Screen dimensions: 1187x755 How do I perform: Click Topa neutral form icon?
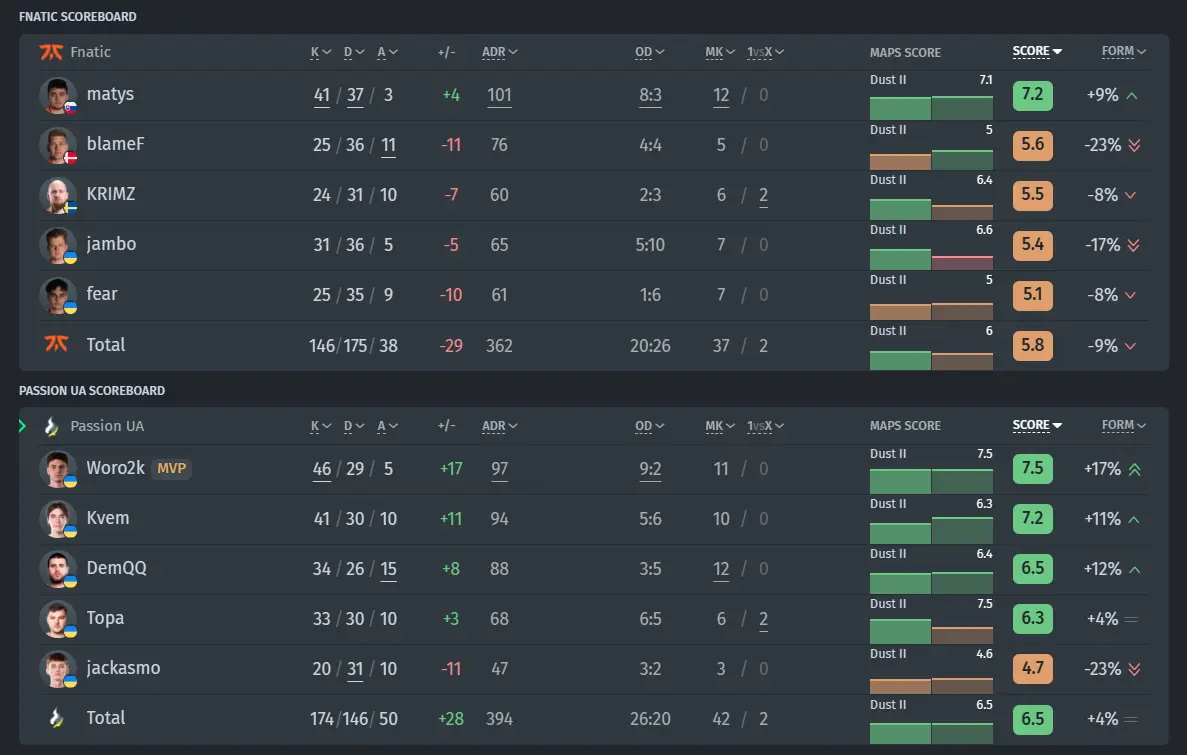click(1131, 619)
